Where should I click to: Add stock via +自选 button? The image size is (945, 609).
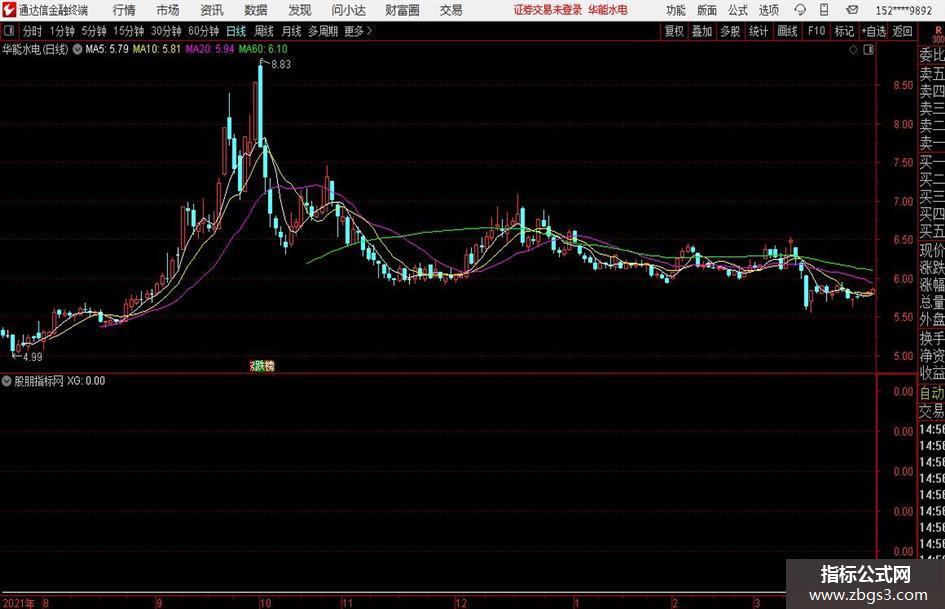click(x=873, y=31)
